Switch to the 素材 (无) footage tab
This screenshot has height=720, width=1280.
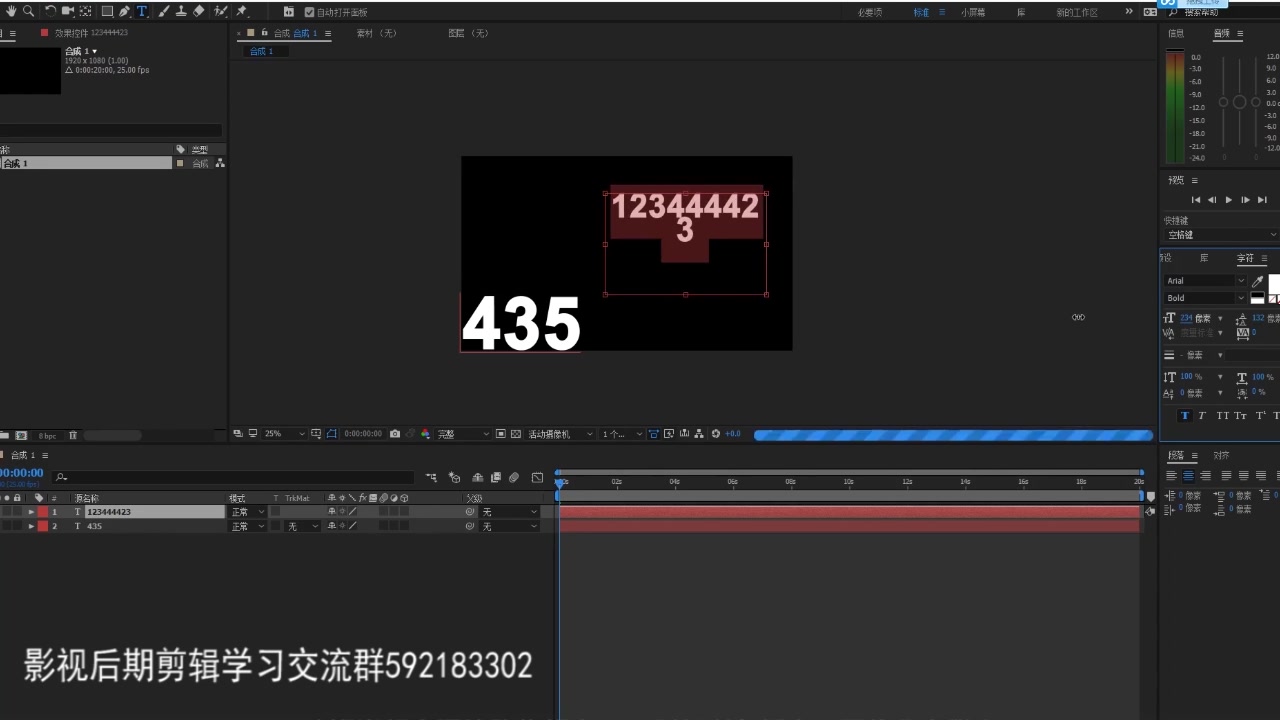(377, 33)
